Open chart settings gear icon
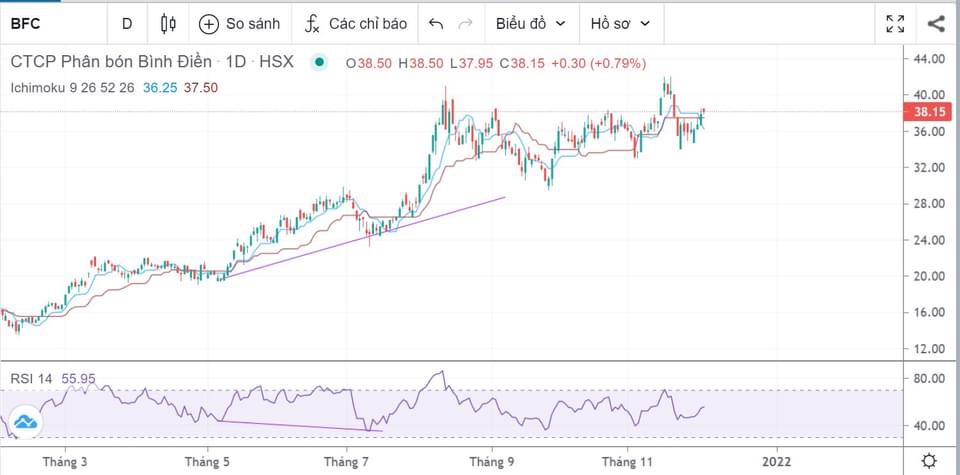This screenshot has height=475, width=960. 929,460
